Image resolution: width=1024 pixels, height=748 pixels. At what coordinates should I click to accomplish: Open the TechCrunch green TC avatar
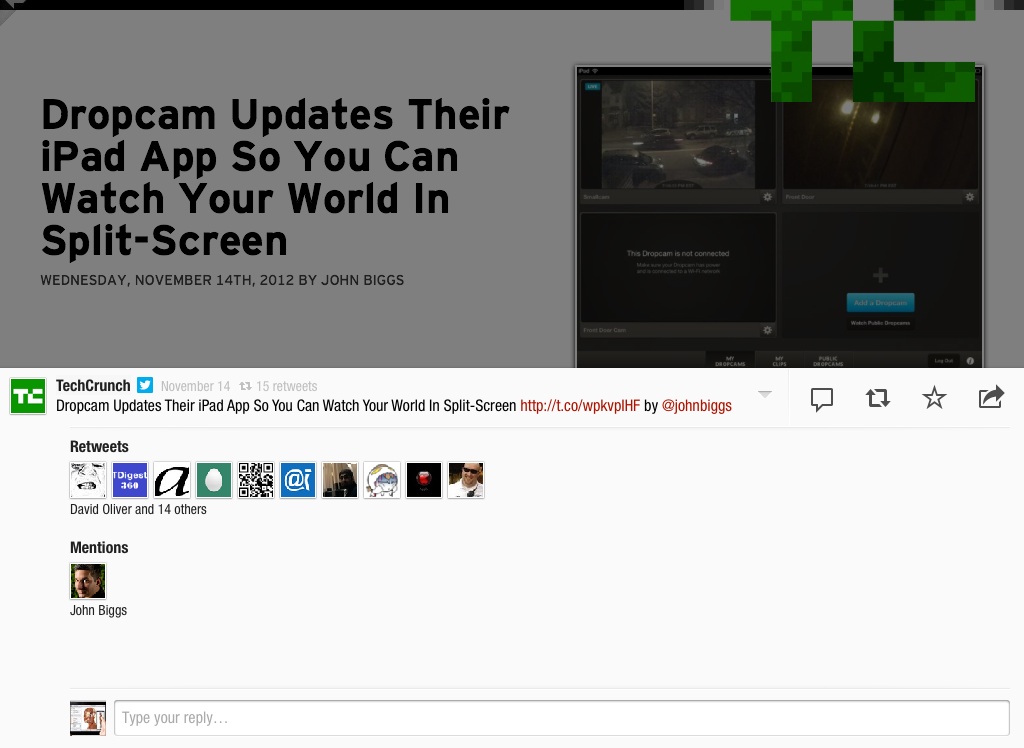[x=28, y=396]
